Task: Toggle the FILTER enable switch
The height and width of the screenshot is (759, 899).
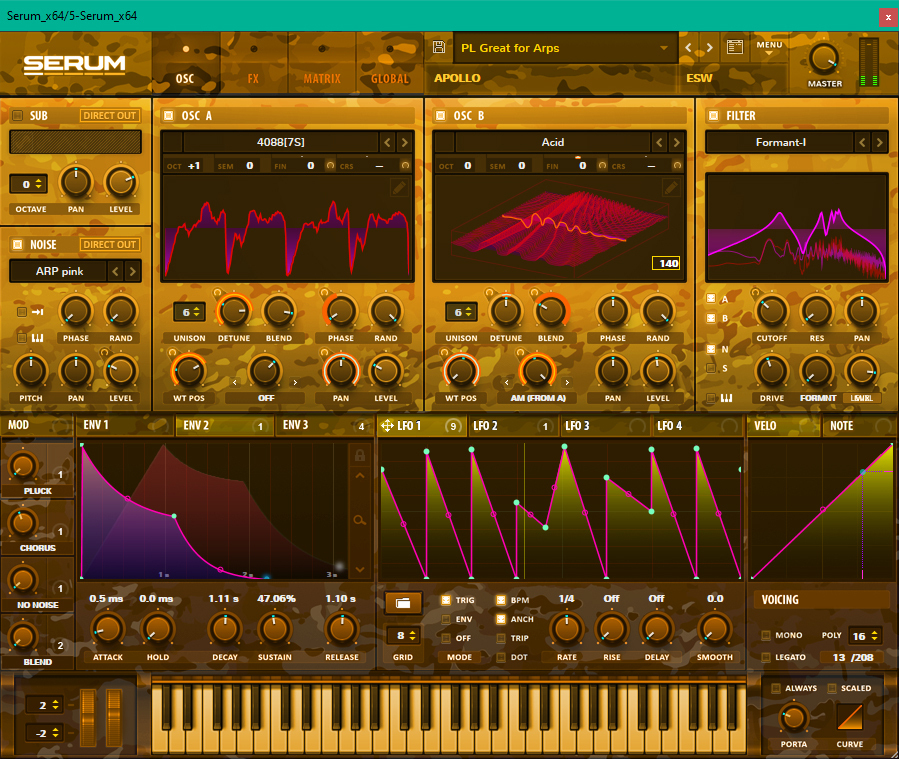Action: [x=713, y=115]
